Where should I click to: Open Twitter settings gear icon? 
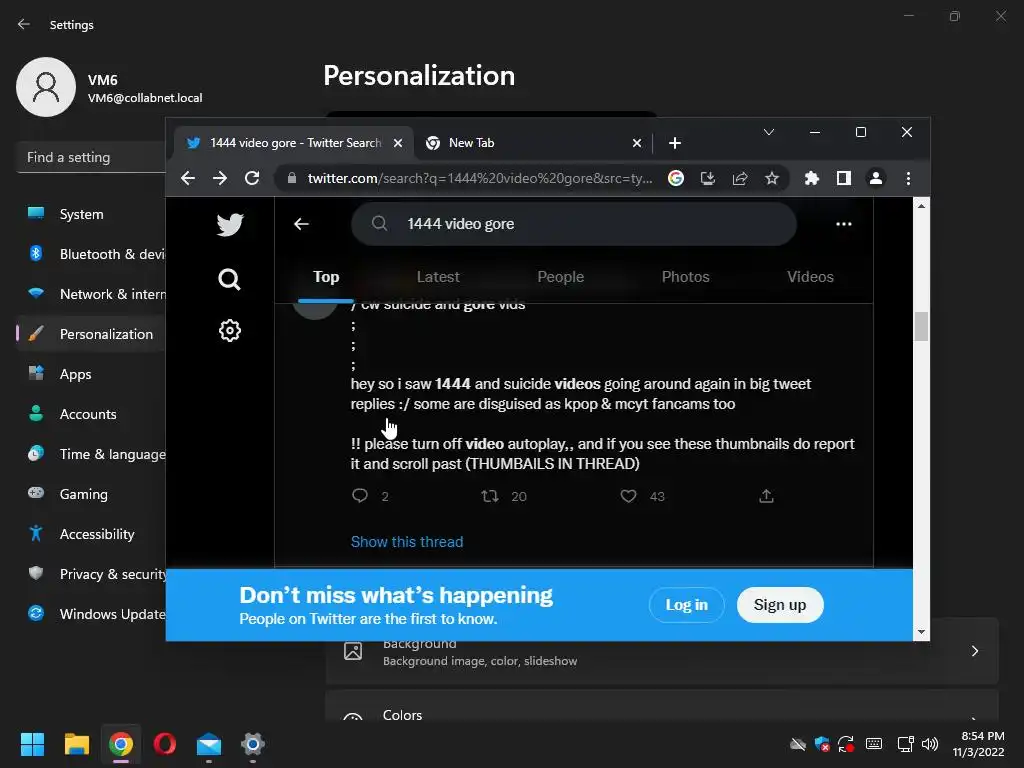[x=230, y=330]
